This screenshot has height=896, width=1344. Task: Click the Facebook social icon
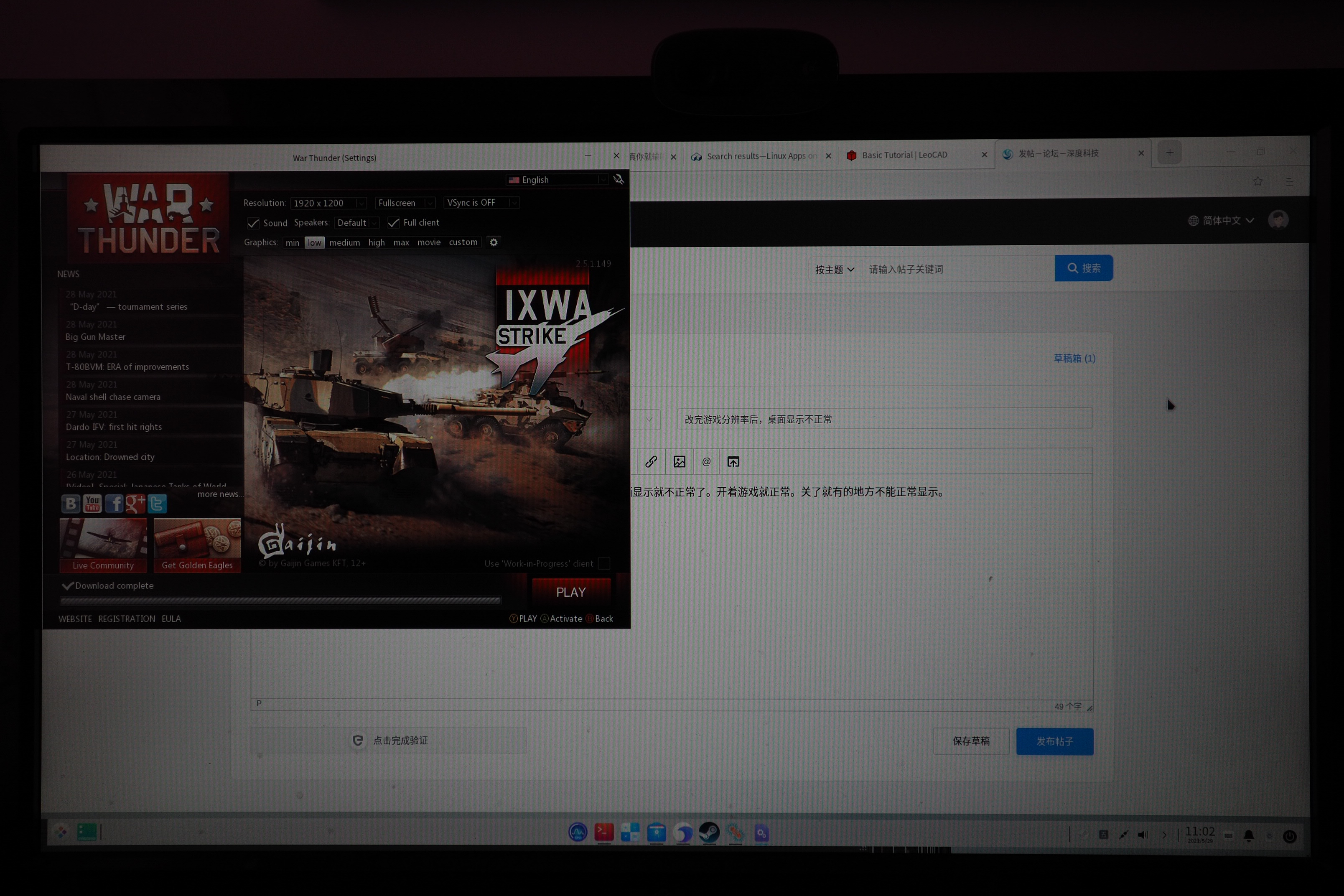pyautogui.click(x=114, y=504)
